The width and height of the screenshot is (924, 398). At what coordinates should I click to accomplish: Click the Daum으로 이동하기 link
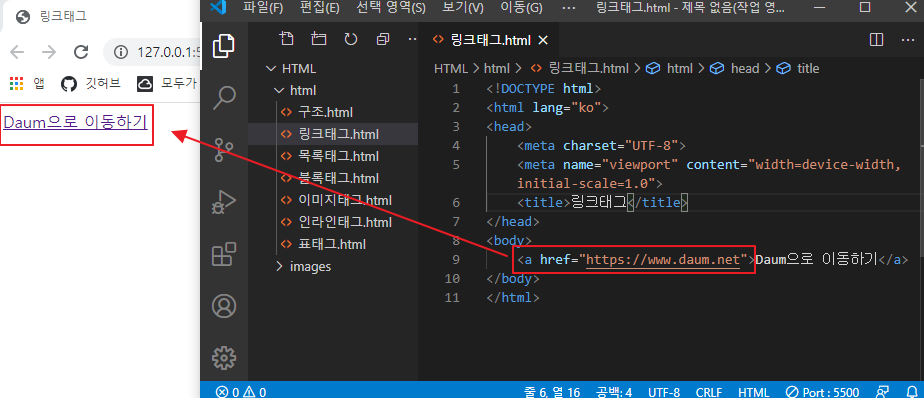coord(75,123)
